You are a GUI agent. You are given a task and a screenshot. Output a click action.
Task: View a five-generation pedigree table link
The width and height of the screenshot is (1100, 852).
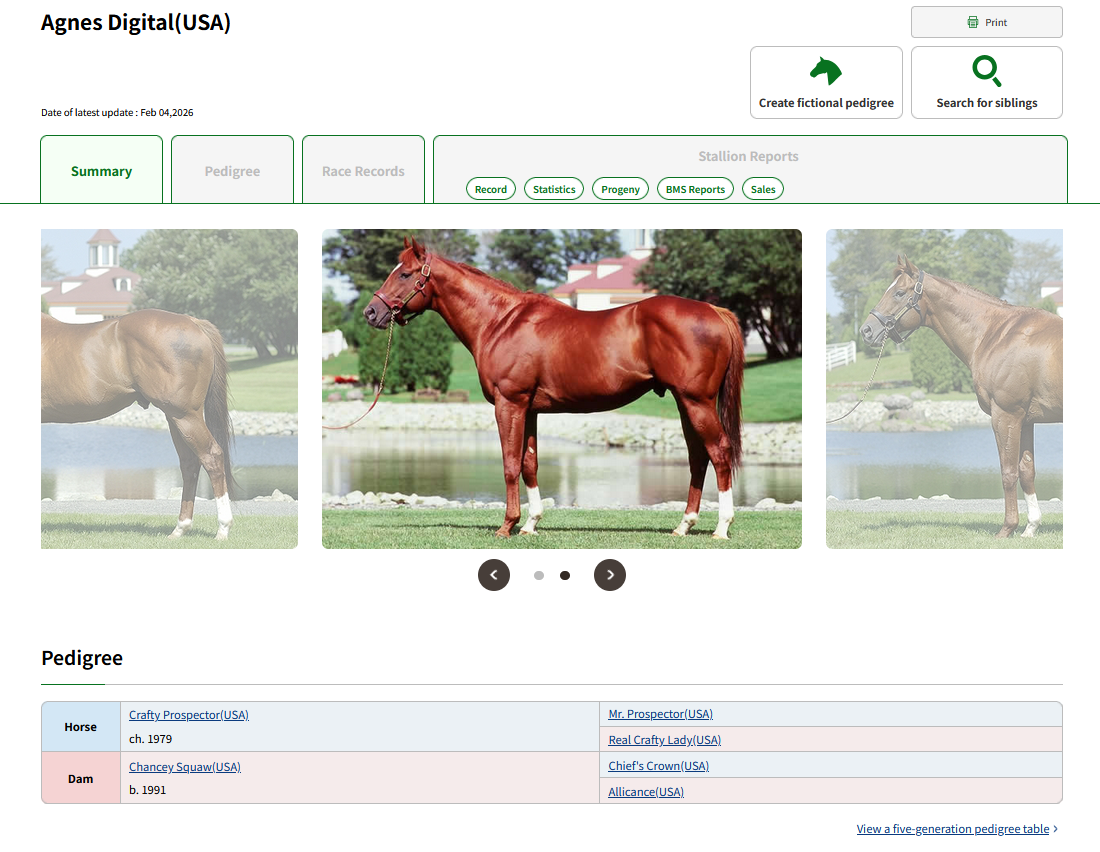[x=953, y=829]
